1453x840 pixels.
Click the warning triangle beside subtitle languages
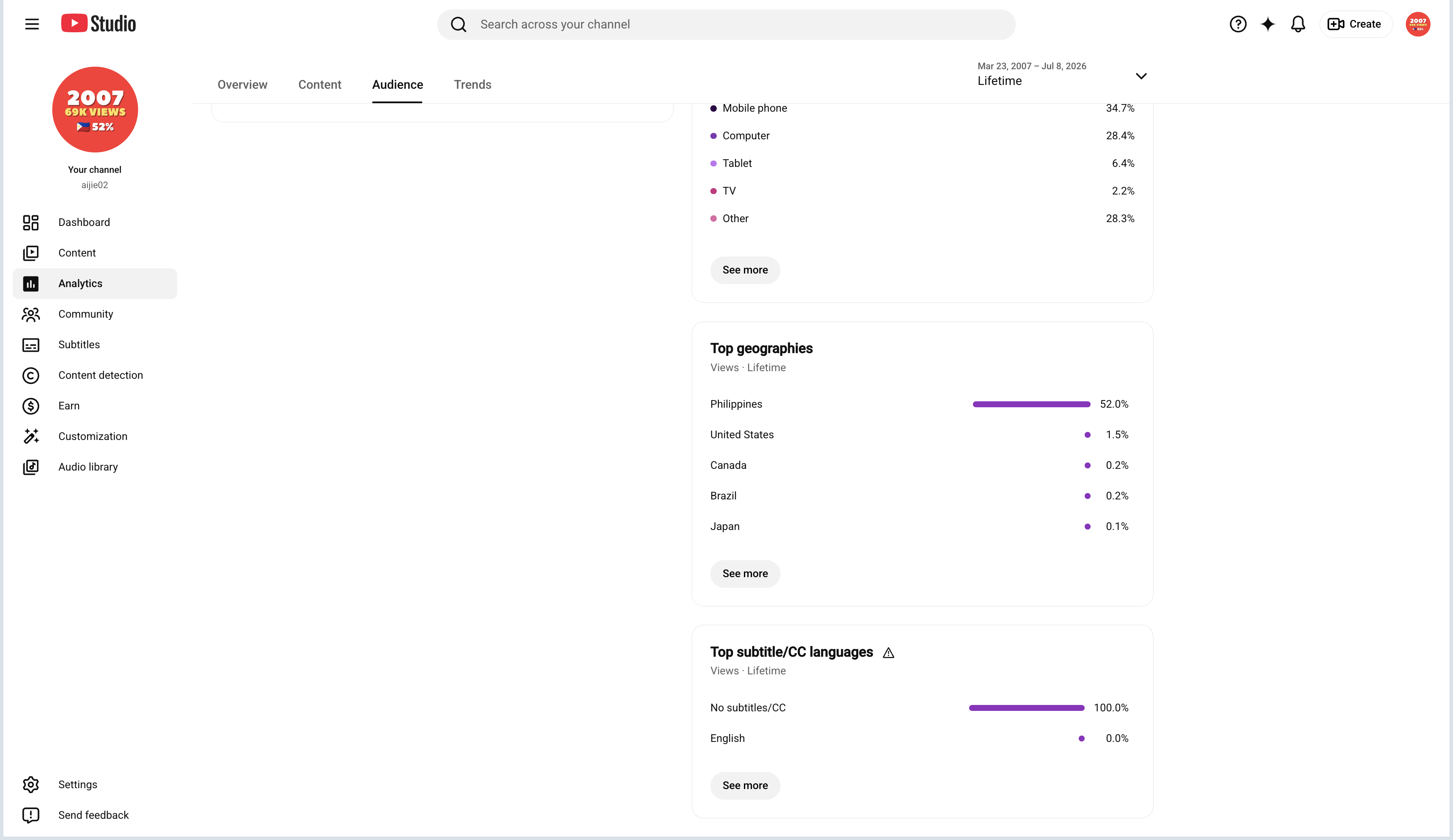888,653
